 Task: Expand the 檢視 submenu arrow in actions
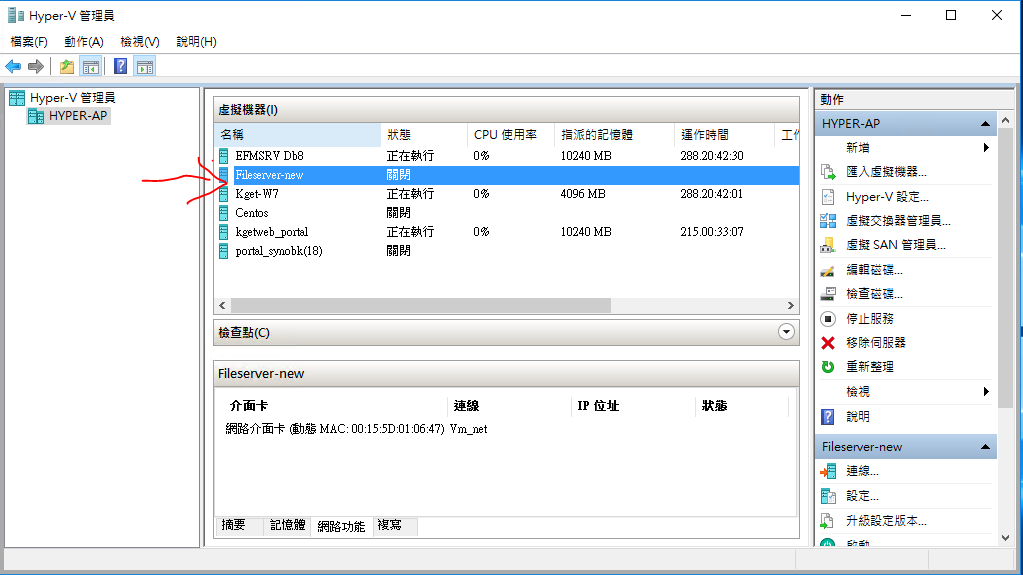coord(986,392)
